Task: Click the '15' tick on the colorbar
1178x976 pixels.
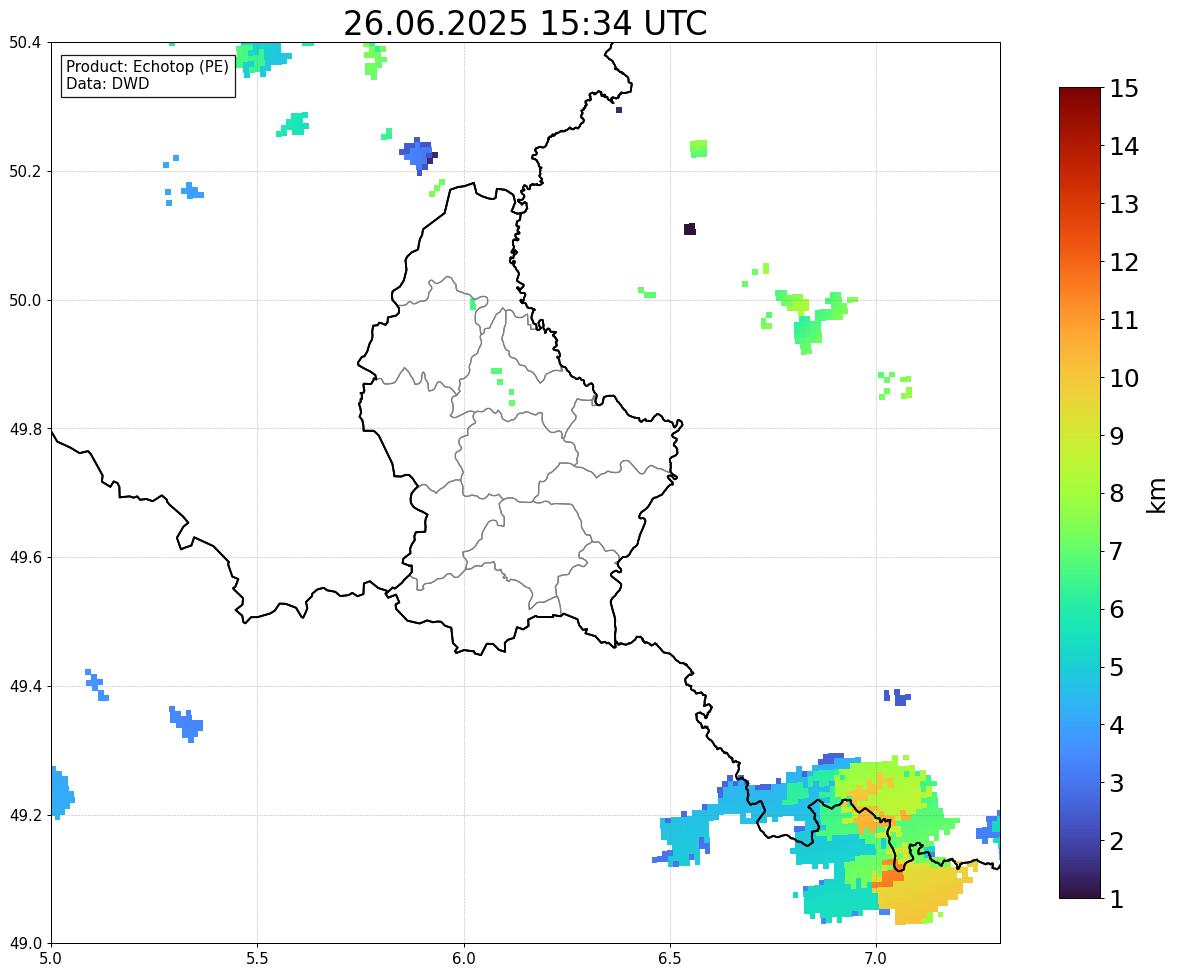Action: (1124, 89)
